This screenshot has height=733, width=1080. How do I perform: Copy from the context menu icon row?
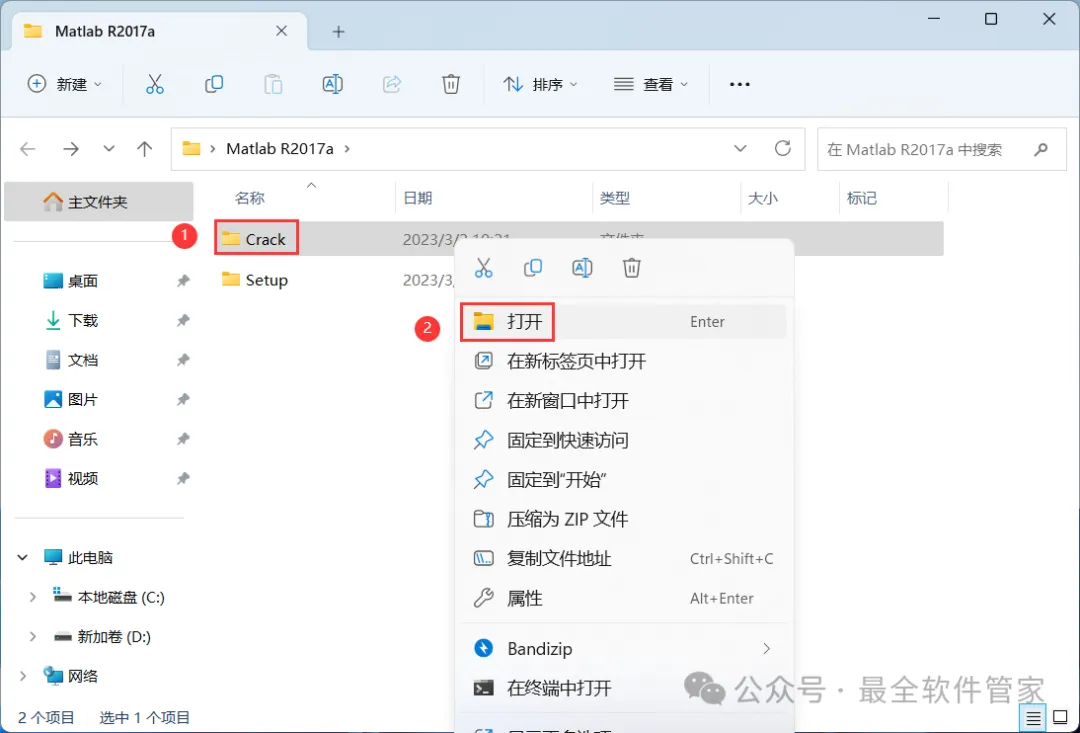(x=532, y=268)
